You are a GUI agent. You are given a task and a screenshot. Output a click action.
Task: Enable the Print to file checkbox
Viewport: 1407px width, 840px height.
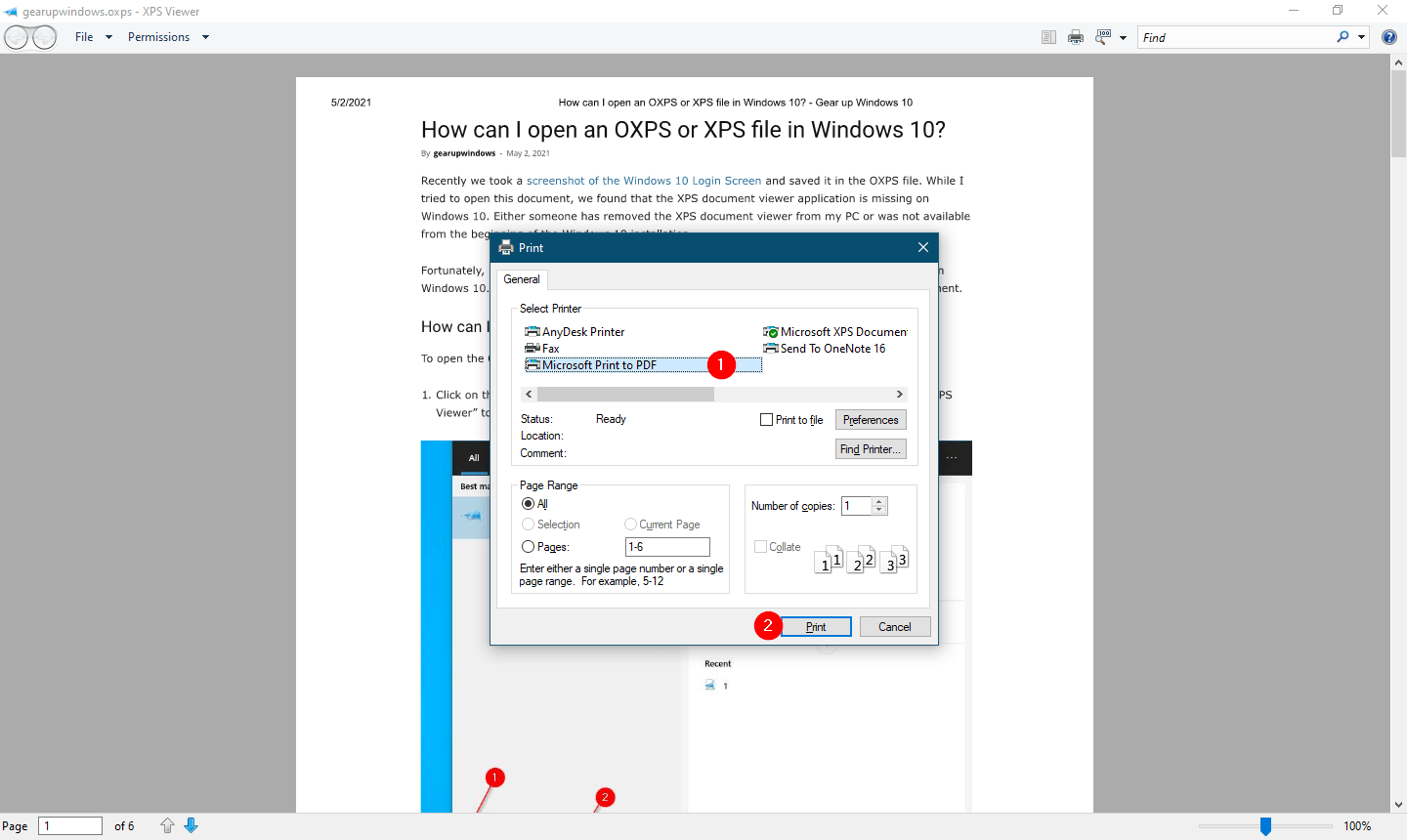(x=768, y=419)
